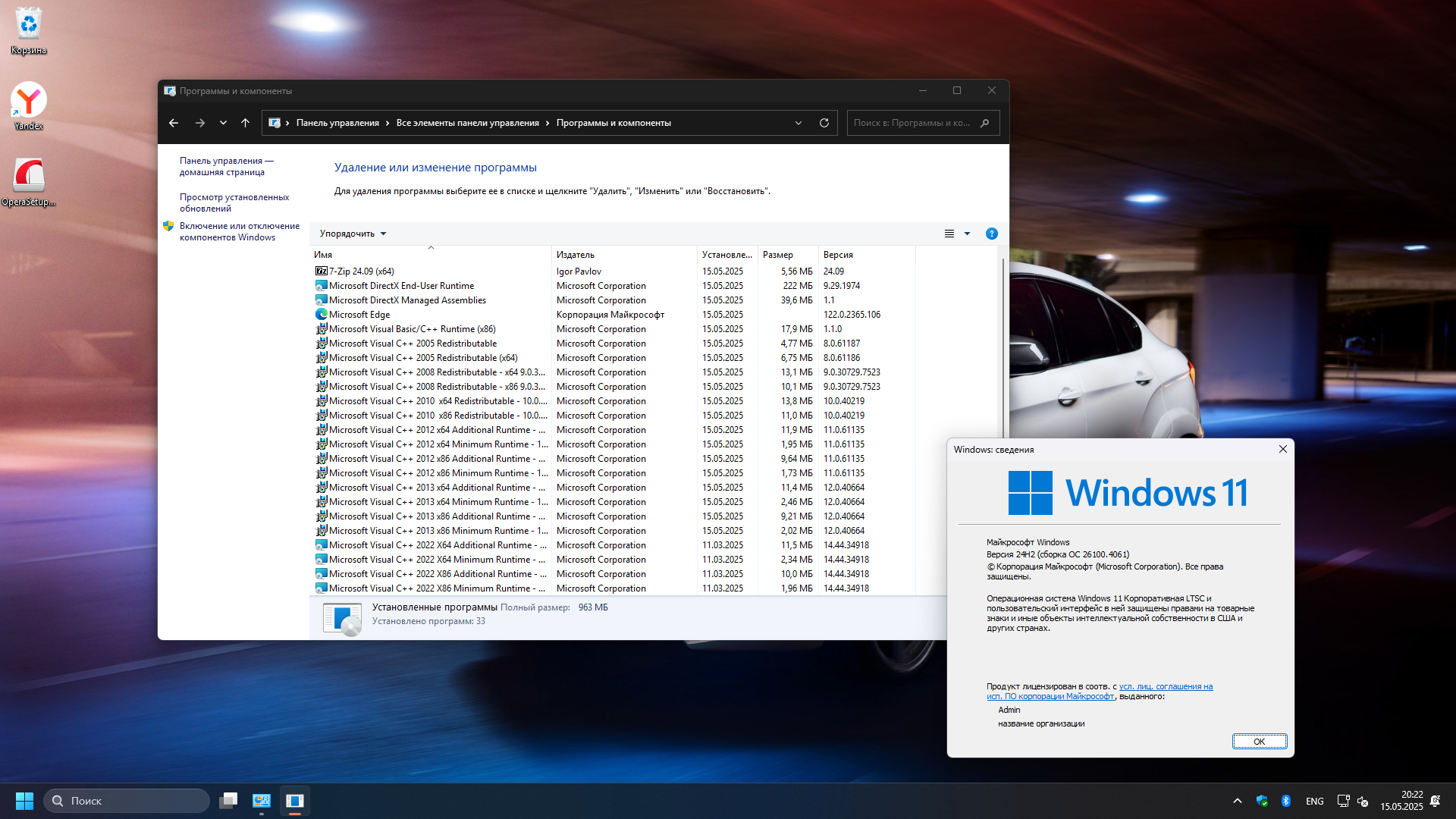Switch to Control Panel taskbar icon
This screenshot has height=819, width=1456.
pos(262,801)
